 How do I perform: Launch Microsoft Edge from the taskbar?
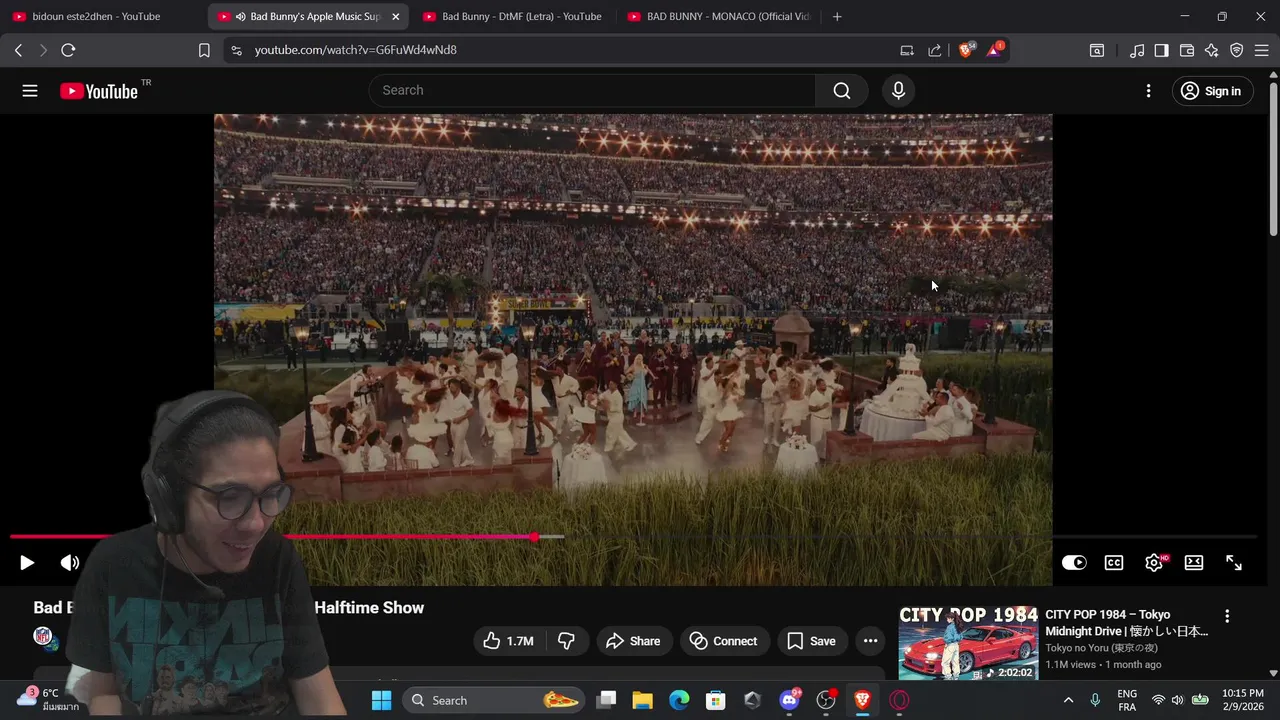[x=679, y=700]
